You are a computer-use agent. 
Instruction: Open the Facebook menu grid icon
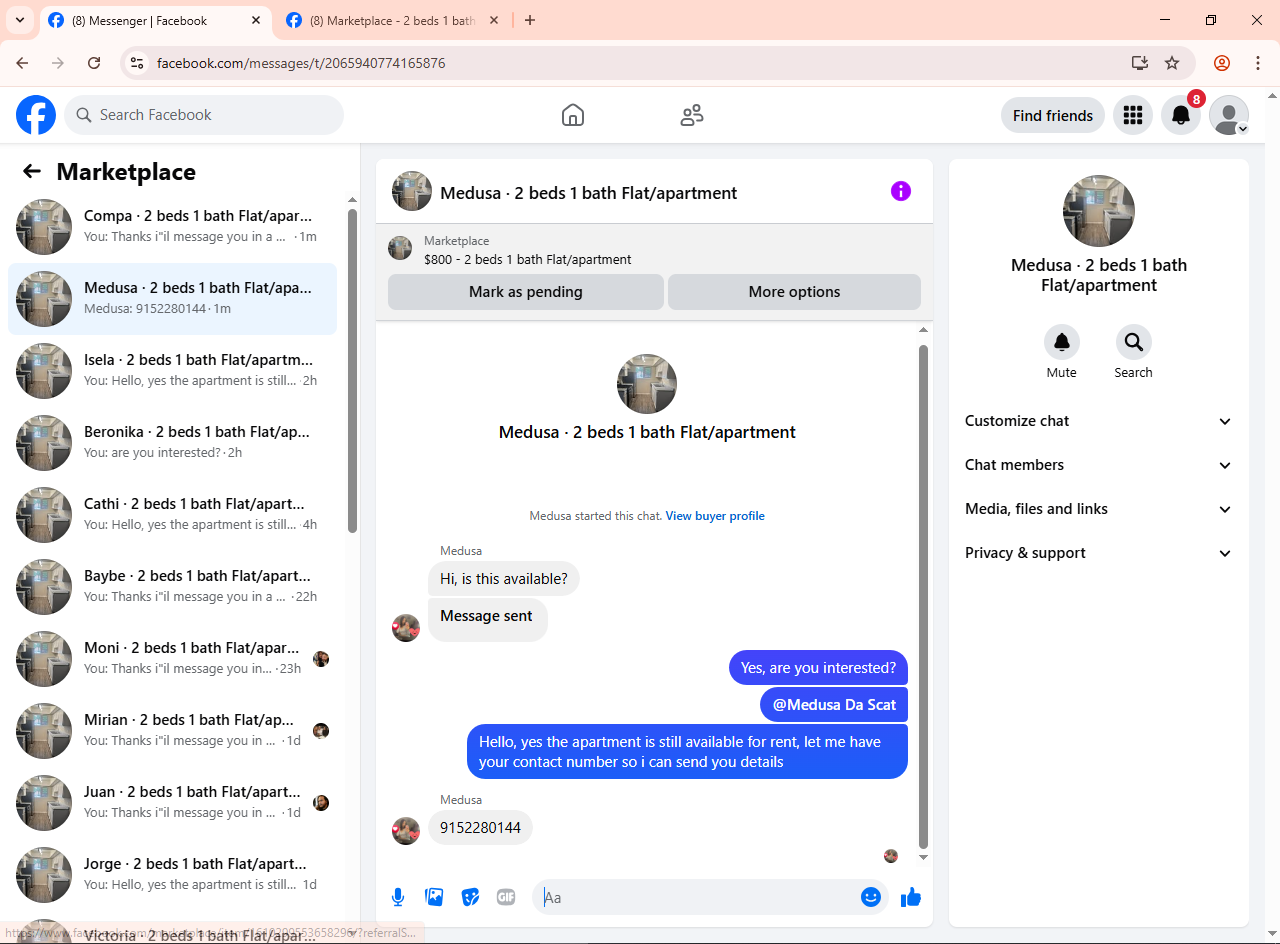click(1133, 115)
